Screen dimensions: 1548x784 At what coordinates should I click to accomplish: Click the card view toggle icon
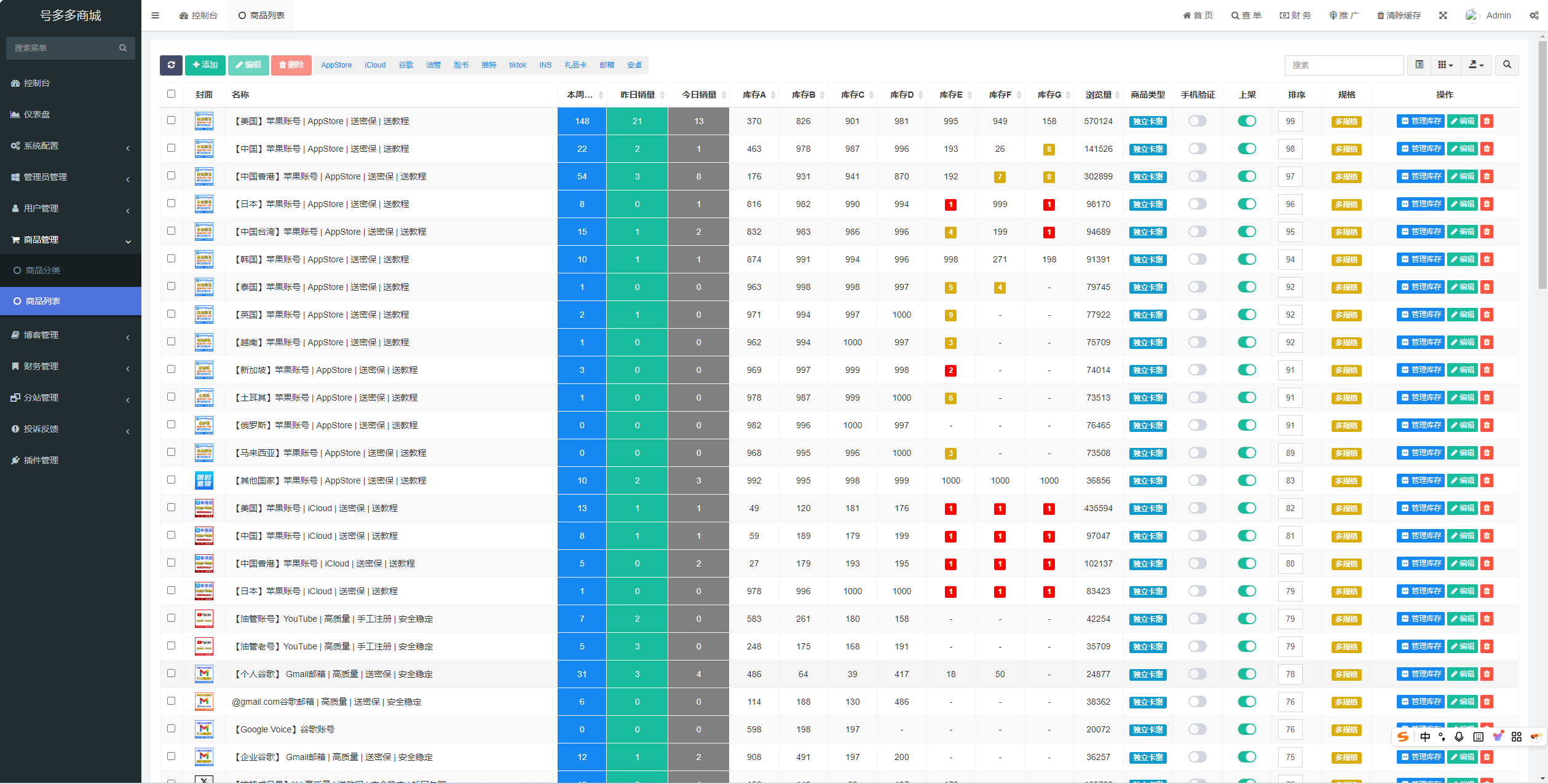tap(1419, 65)
